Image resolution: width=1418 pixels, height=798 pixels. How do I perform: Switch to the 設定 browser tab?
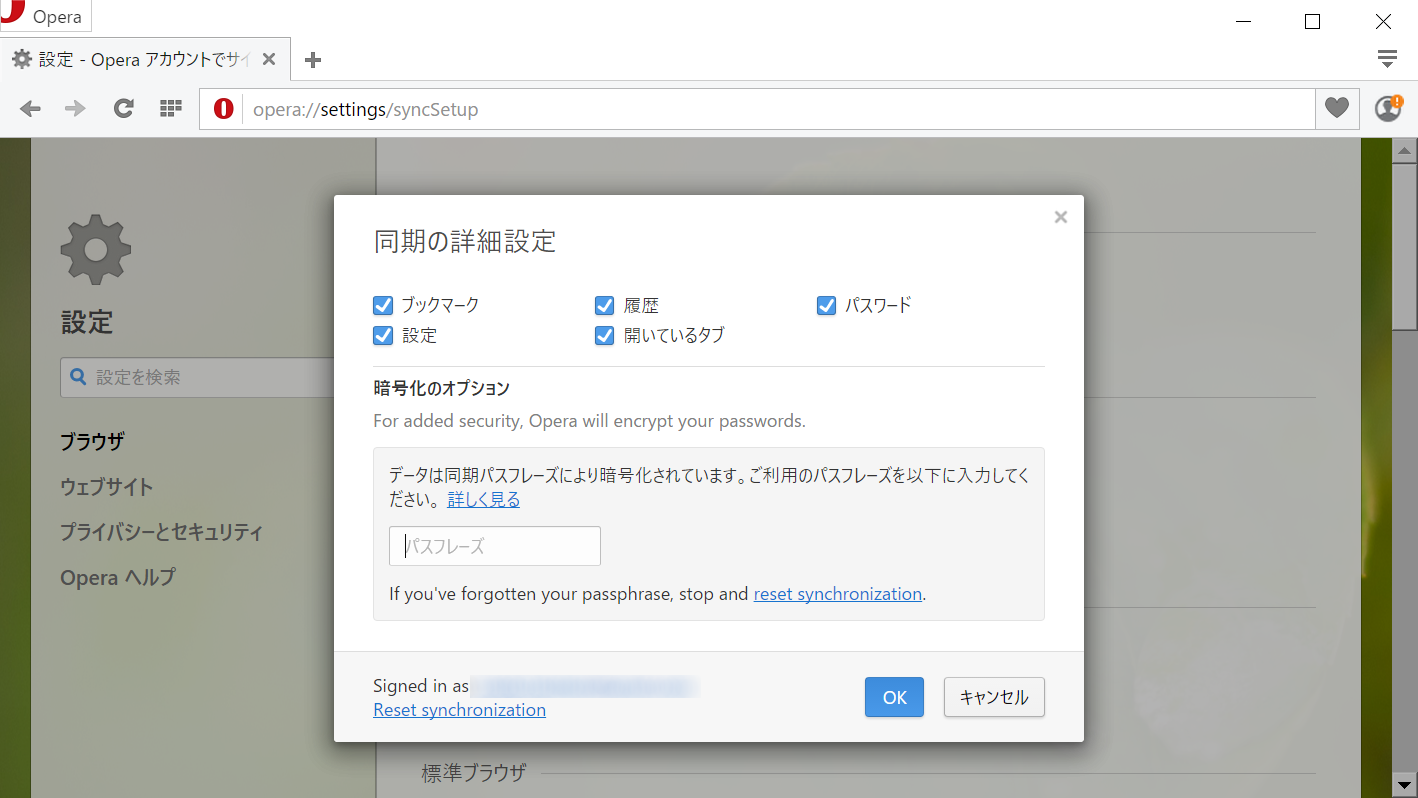[130, 59]
